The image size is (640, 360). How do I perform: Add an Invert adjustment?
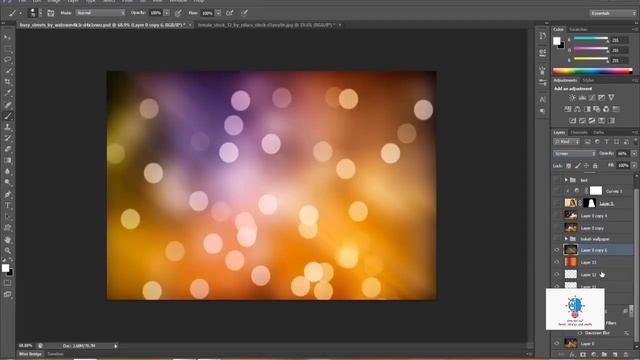pyautogui.click(x=572, y=120)
